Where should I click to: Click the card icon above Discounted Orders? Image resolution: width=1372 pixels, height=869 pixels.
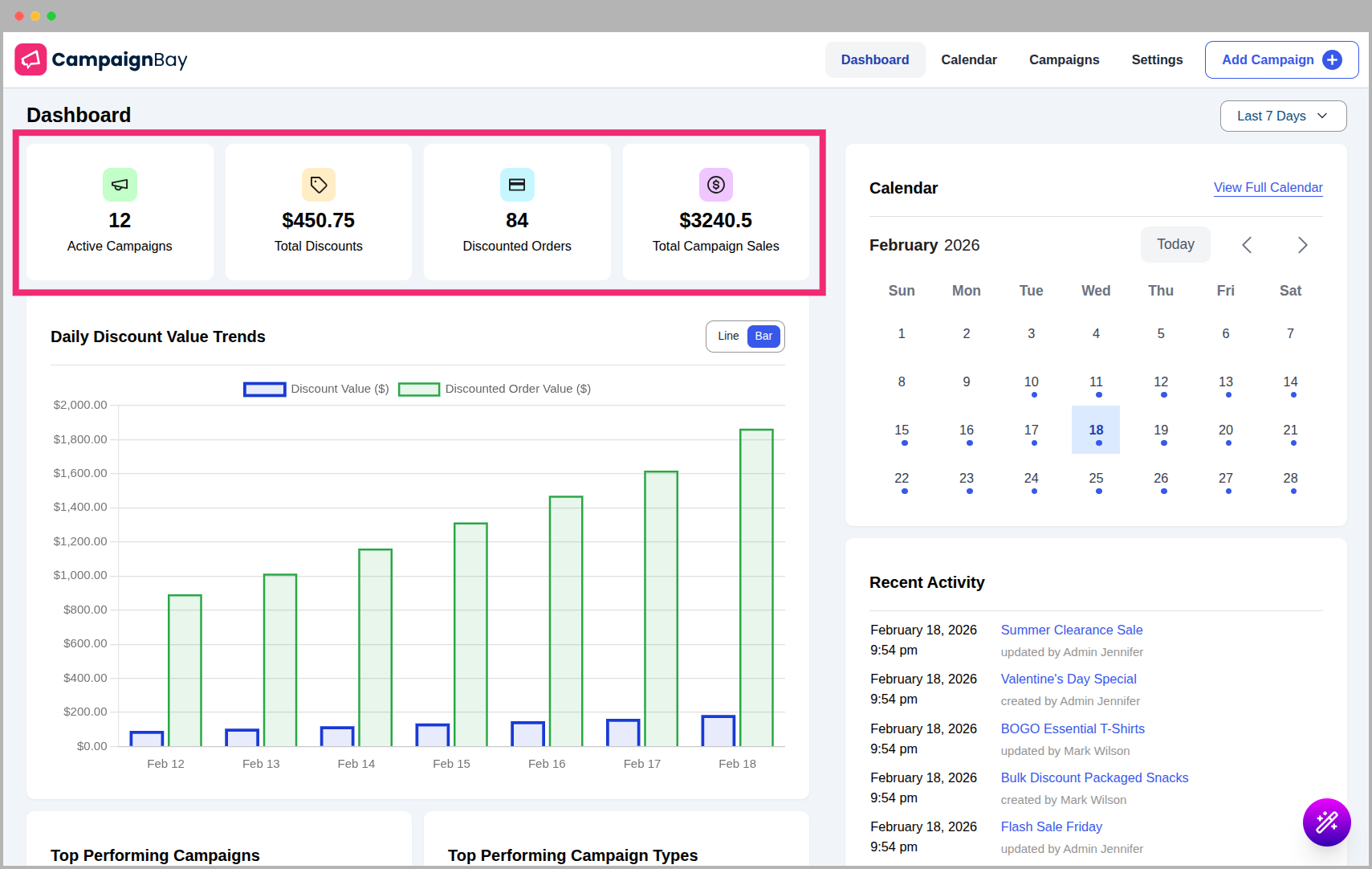point(516,184)
